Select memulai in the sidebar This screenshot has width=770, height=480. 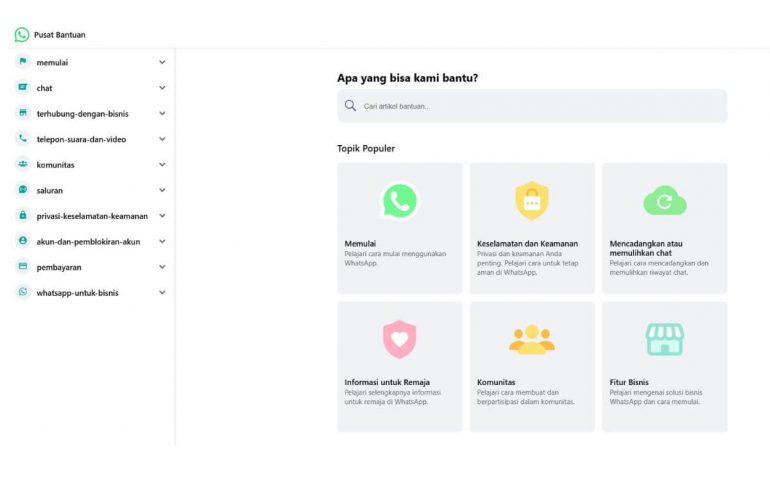[52, 62]
